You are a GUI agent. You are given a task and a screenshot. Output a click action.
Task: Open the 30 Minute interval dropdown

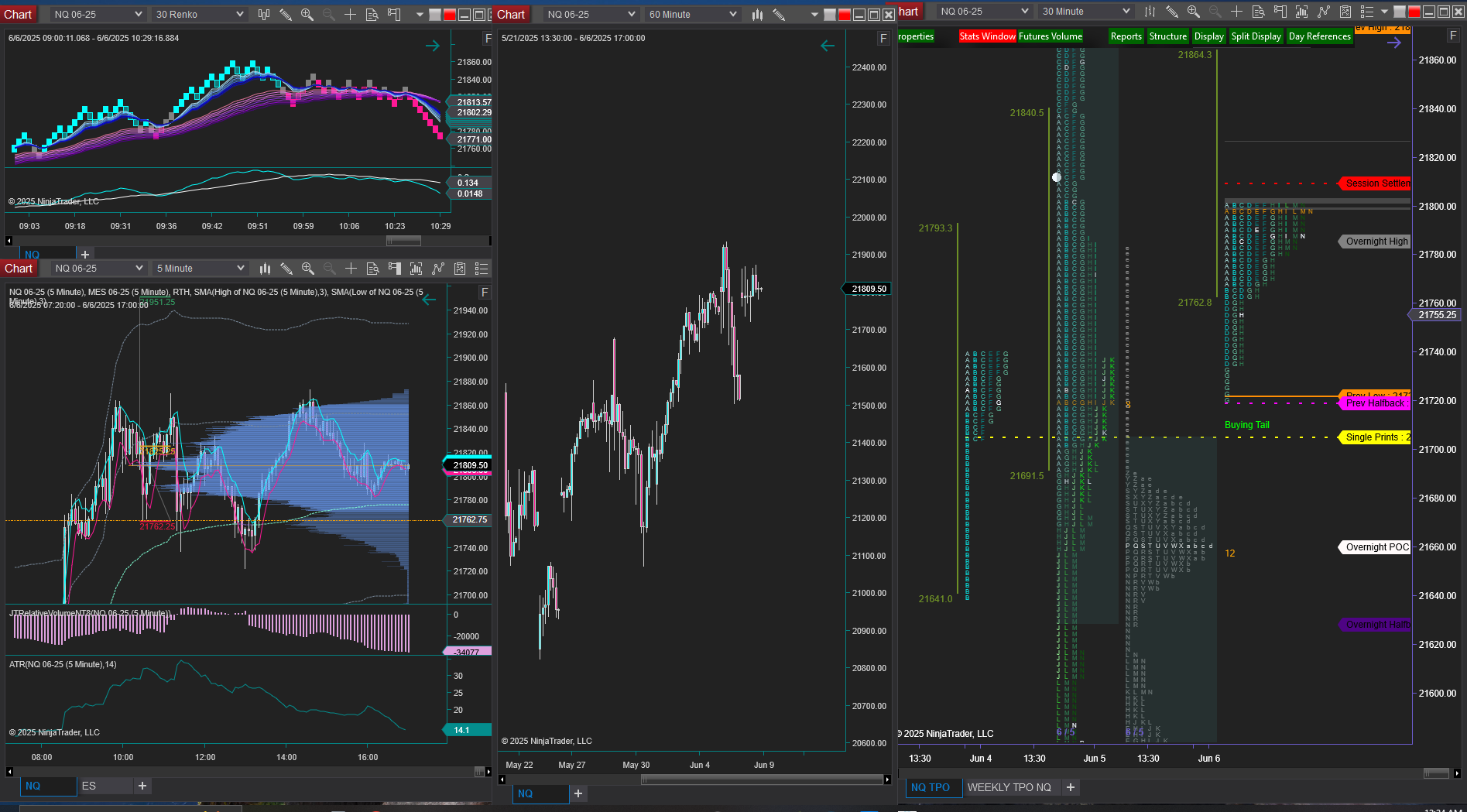pos(1085,11)
